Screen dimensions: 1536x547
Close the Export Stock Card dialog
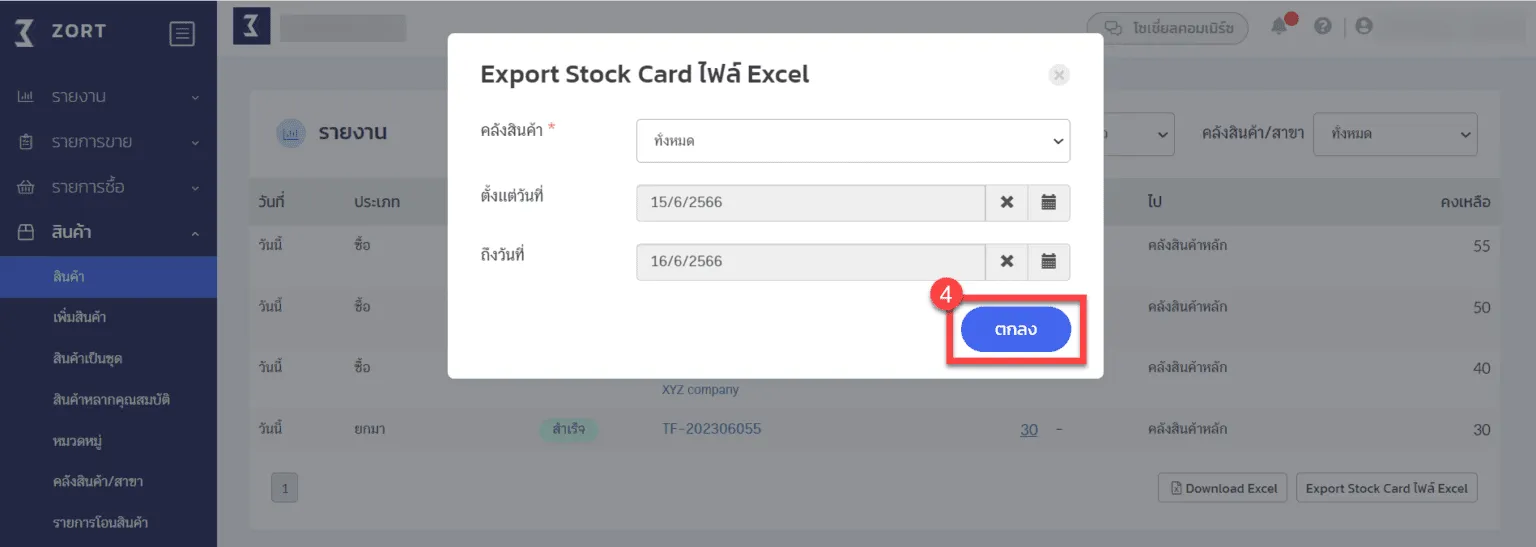click(x=1059, y=75)
